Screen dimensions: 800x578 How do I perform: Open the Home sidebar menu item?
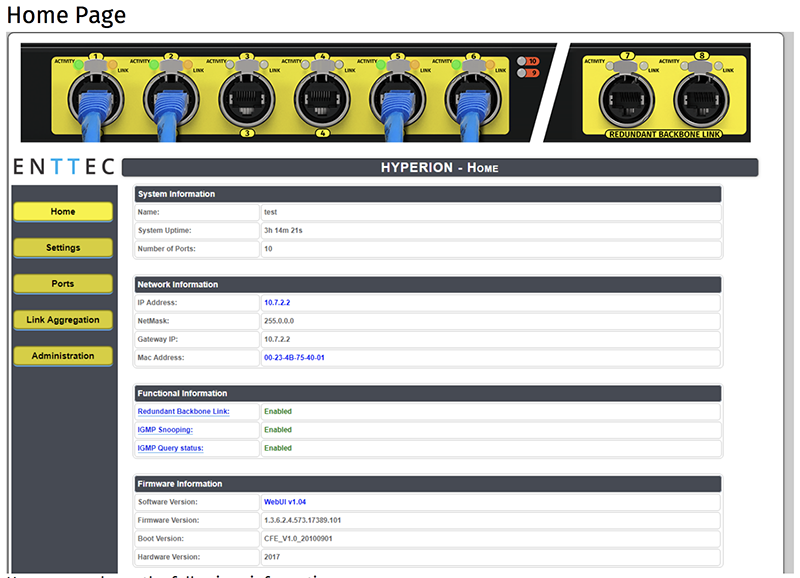point(63,212)
